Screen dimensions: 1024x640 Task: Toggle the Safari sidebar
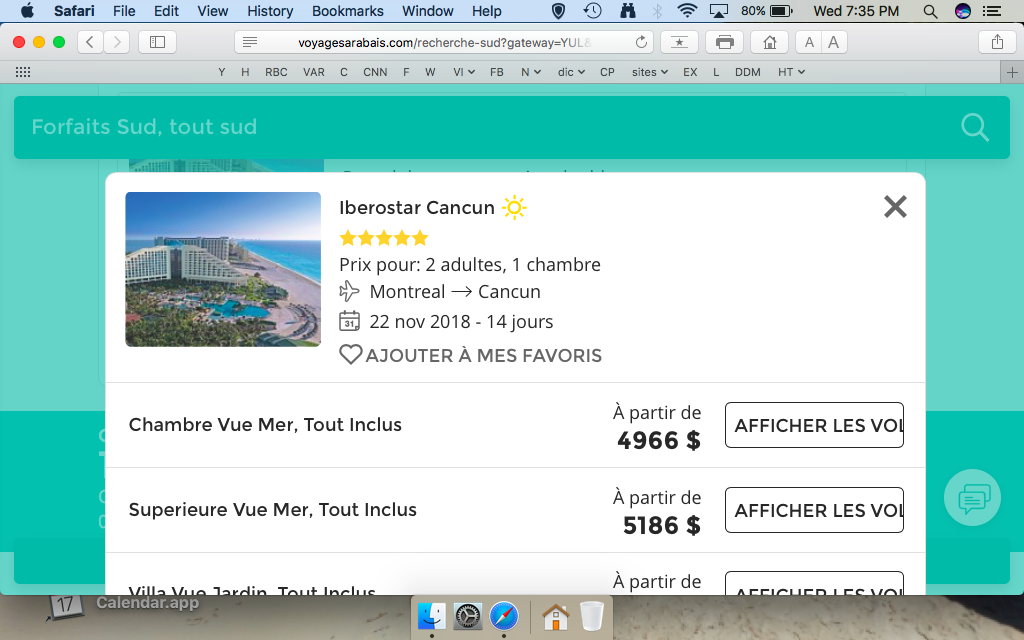157,42
